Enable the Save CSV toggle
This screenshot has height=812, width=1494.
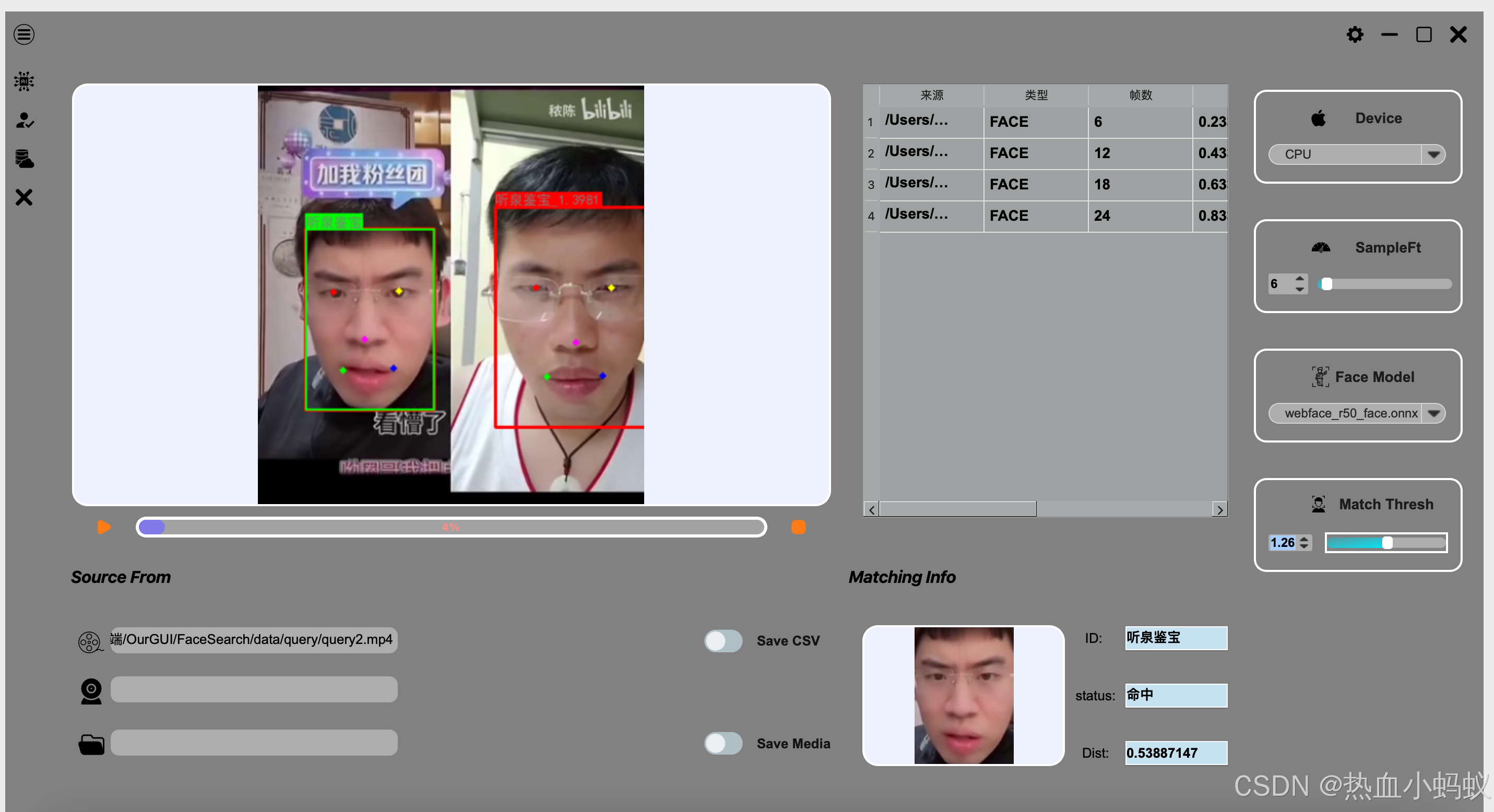(x=722, y=640)
